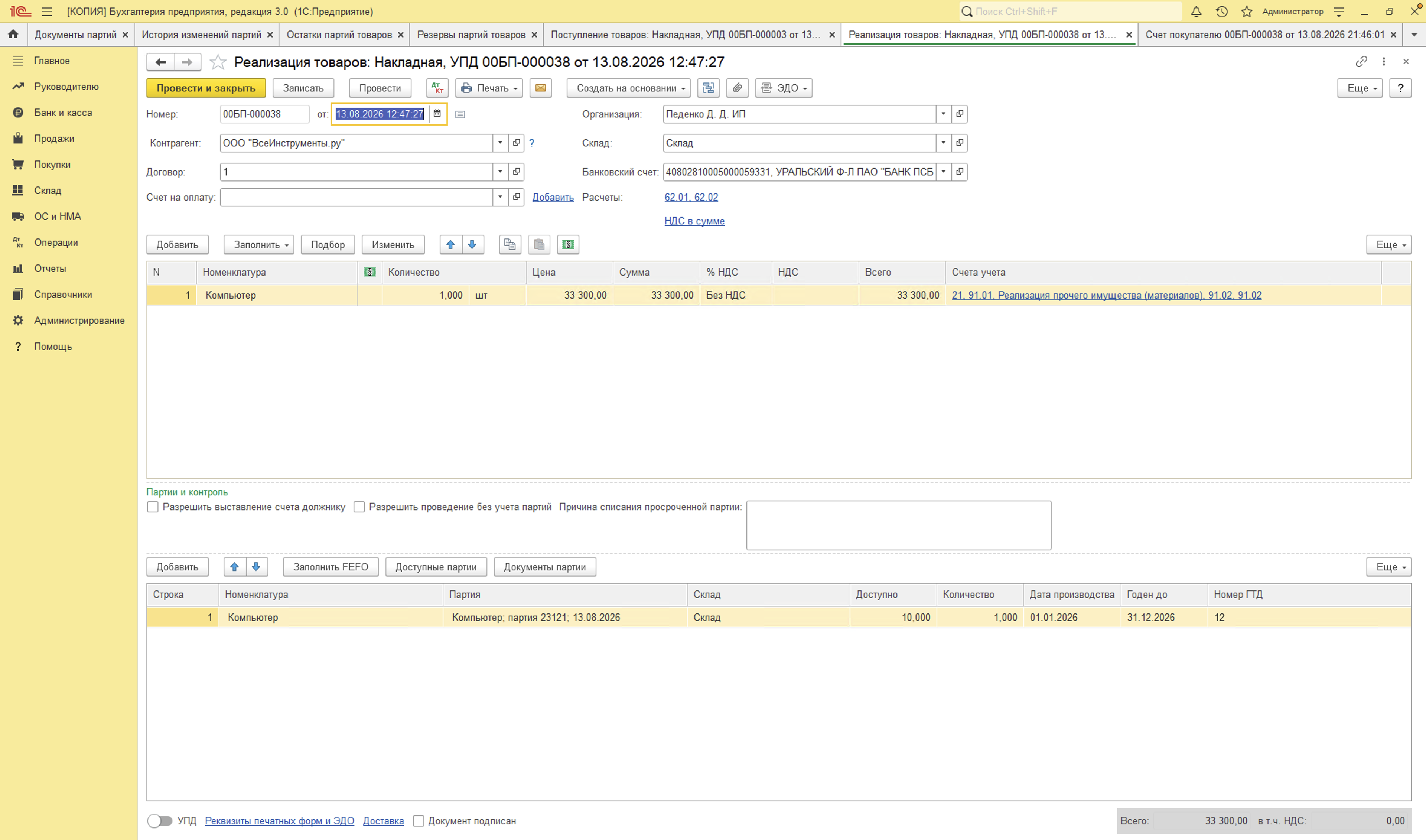Screen dimensions: 1426x840
Task: Add document to favorites star
Action: pos(218,62)
